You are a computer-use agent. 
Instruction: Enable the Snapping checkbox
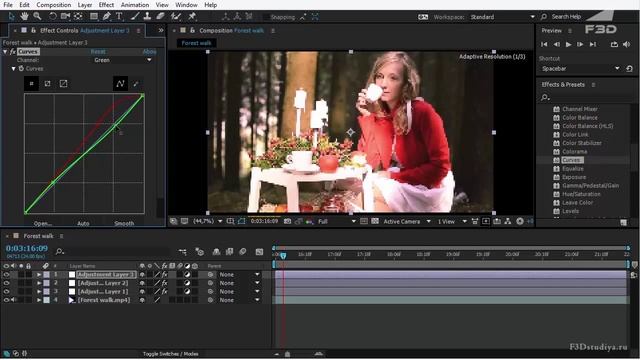tap(266, 17)
